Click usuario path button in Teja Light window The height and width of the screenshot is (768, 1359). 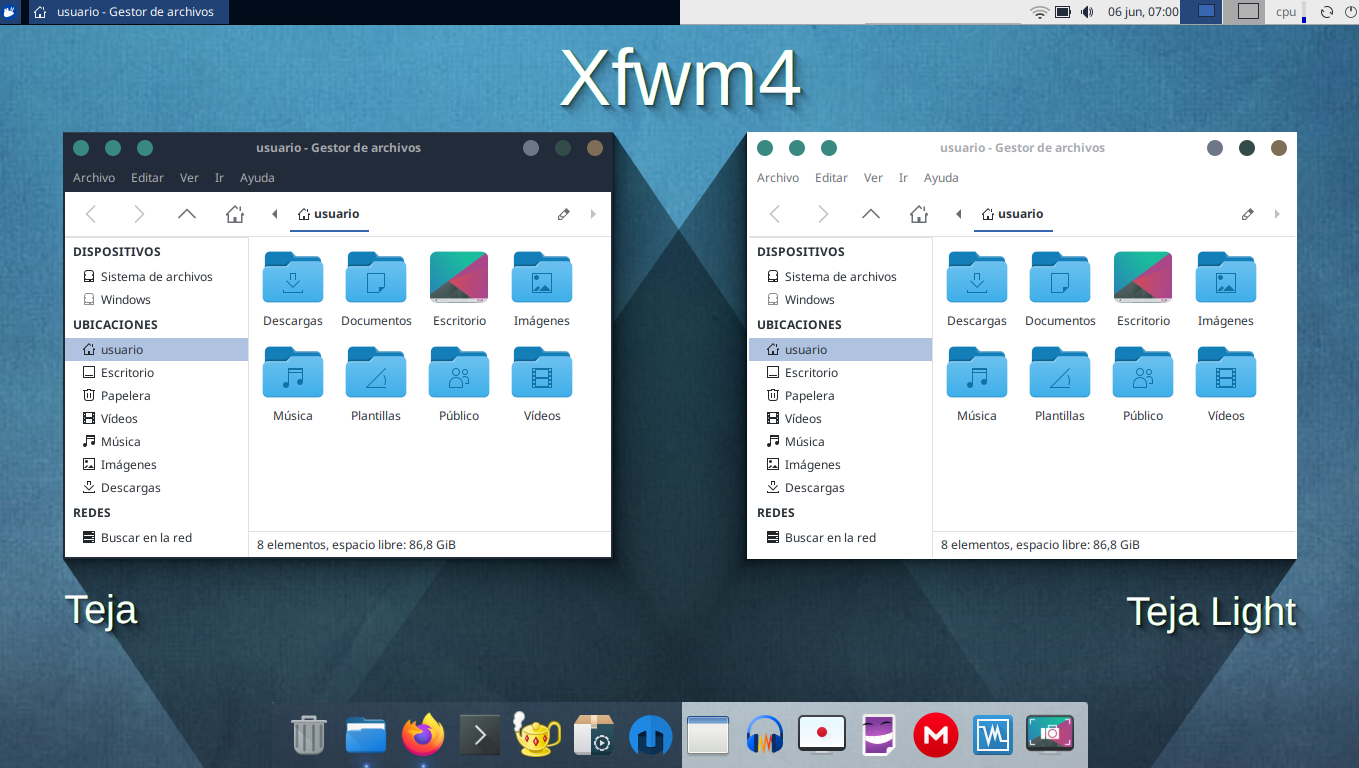(1013, 214)
